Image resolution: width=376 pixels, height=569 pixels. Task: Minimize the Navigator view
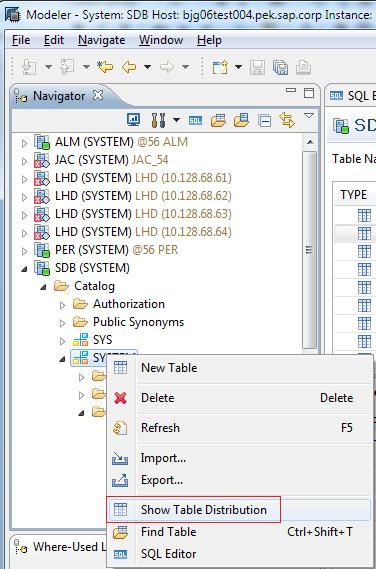291,90
